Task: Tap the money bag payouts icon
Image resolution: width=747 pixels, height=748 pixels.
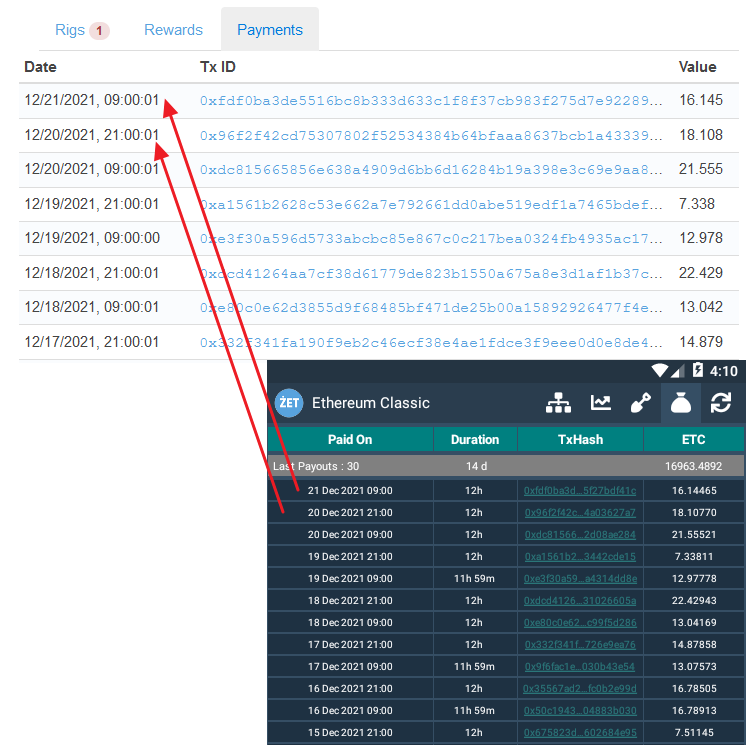Action: (x=681, y=403)
